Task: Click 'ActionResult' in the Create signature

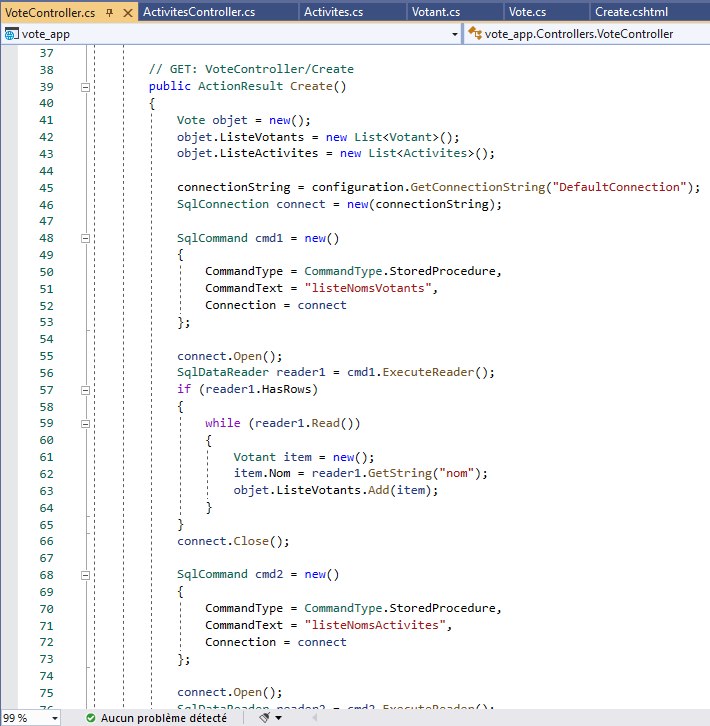Action: point(240,86)
